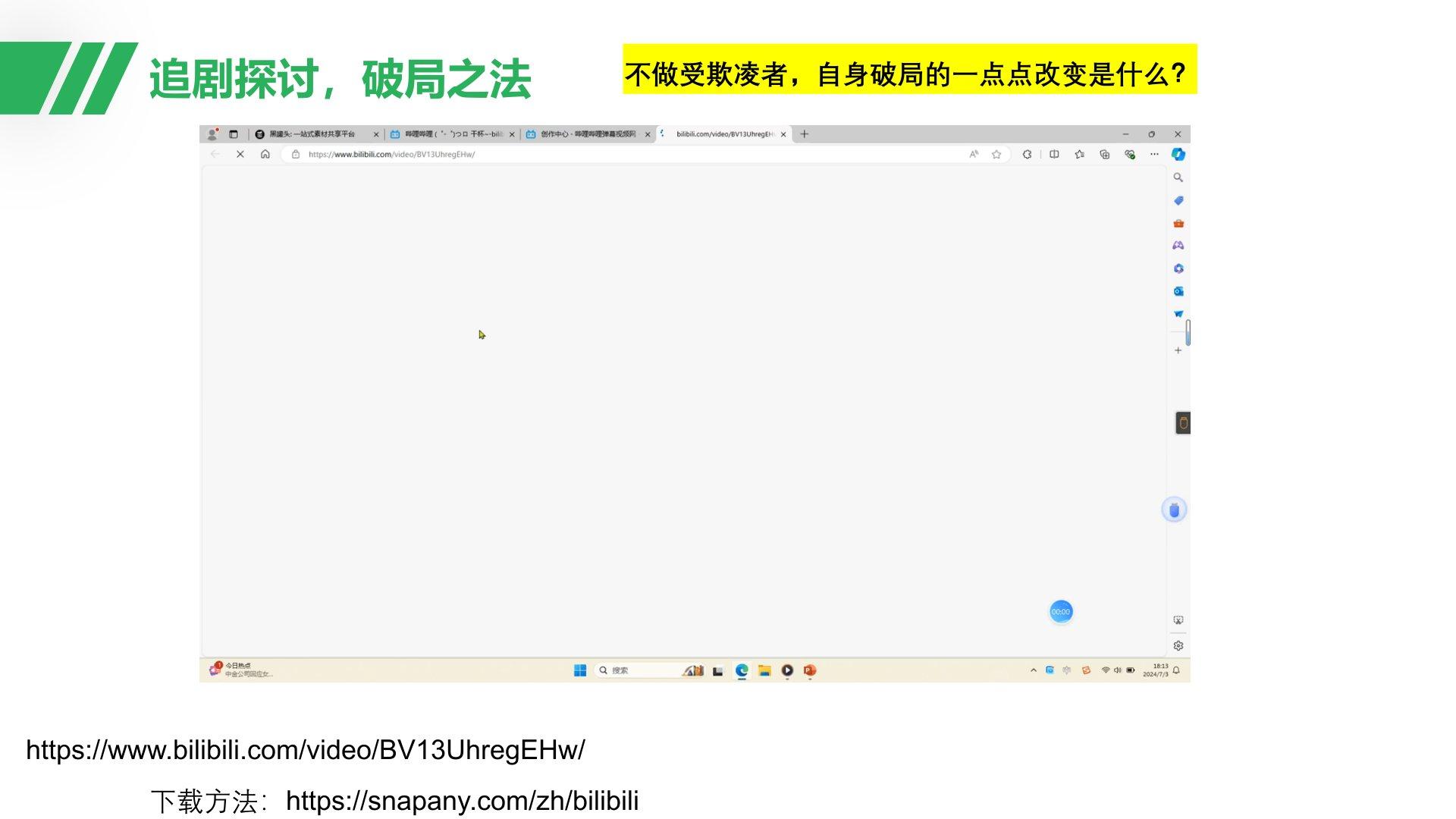Switch to 黑罐头 素材共享平台 tab

(x=312, y=134)
